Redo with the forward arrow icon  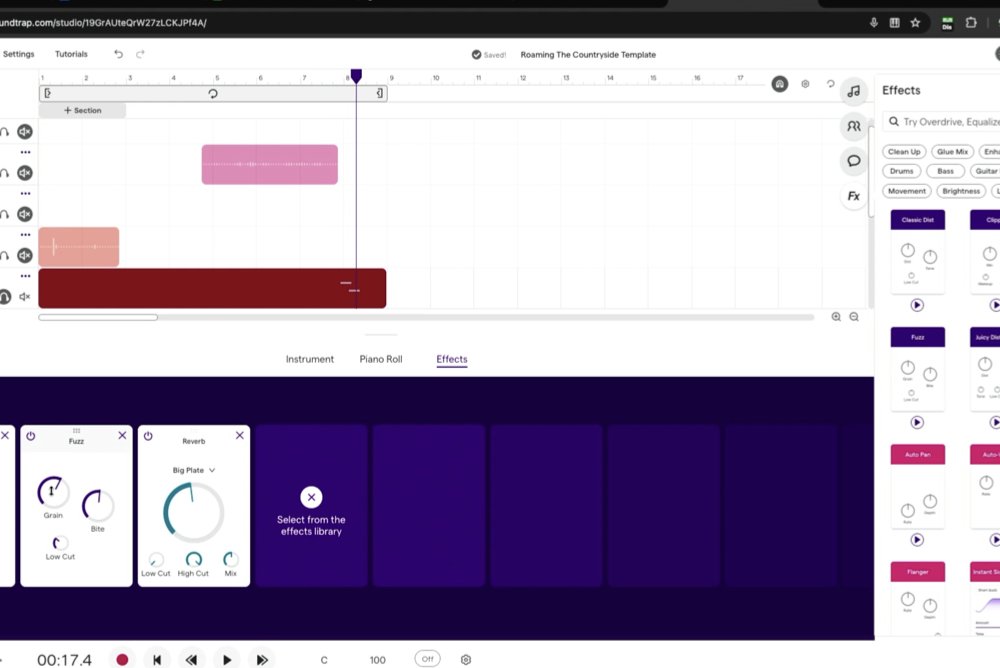[140, 54]
